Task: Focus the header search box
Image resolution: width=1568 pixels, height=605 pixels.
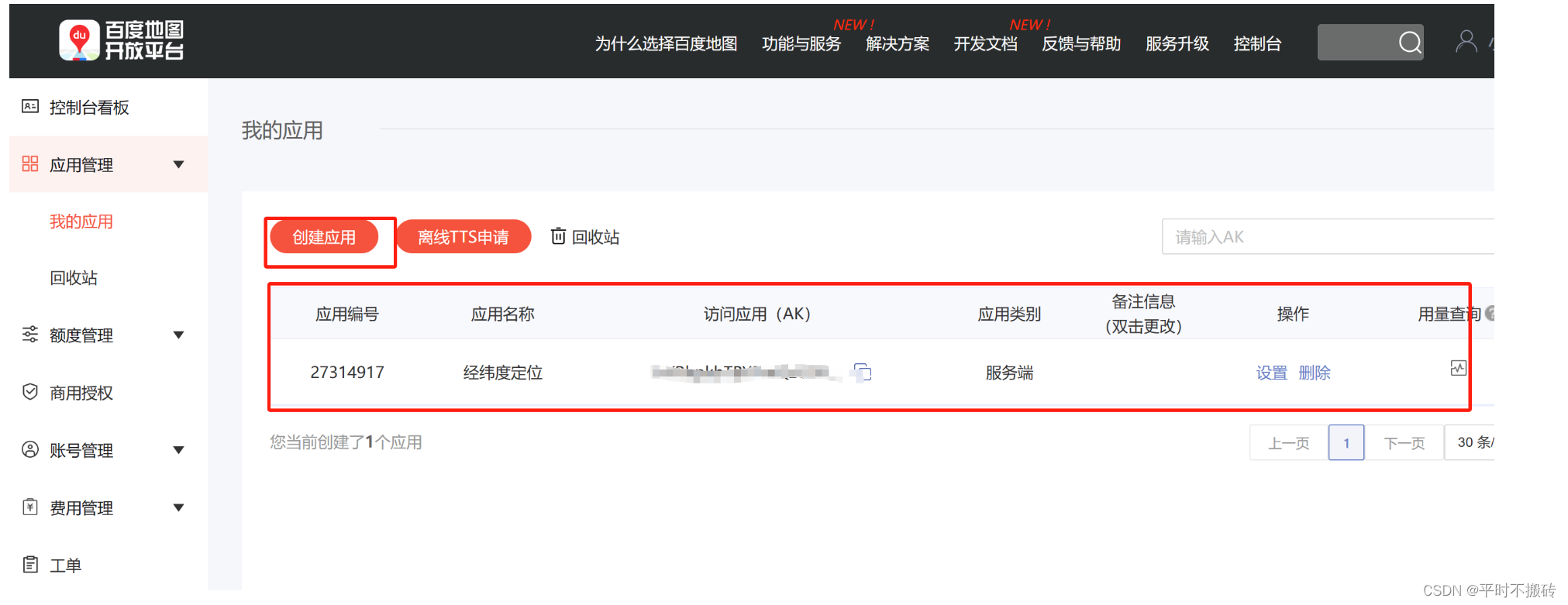Action: (x=1370, y=43)
